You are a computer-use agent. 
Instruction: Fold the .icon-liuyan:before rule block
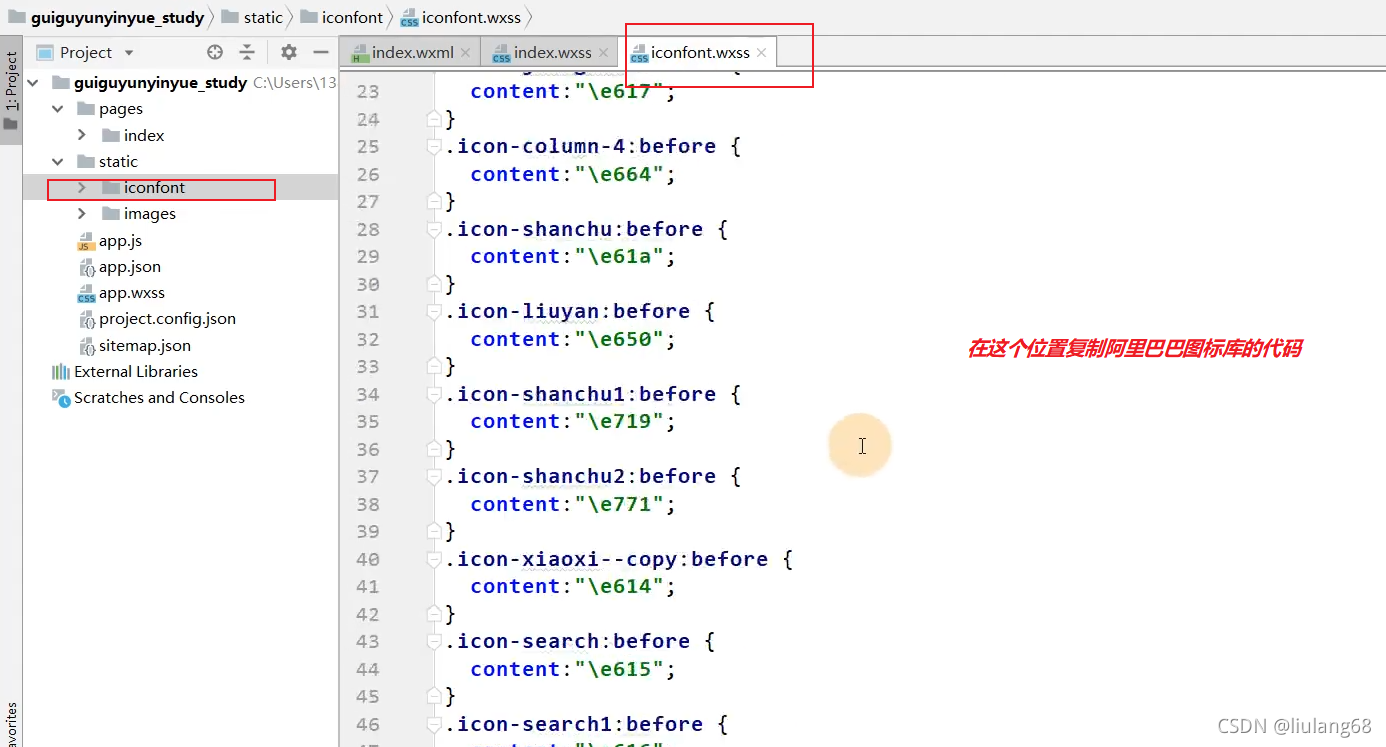pyautogui.click(x=434, y=312)
